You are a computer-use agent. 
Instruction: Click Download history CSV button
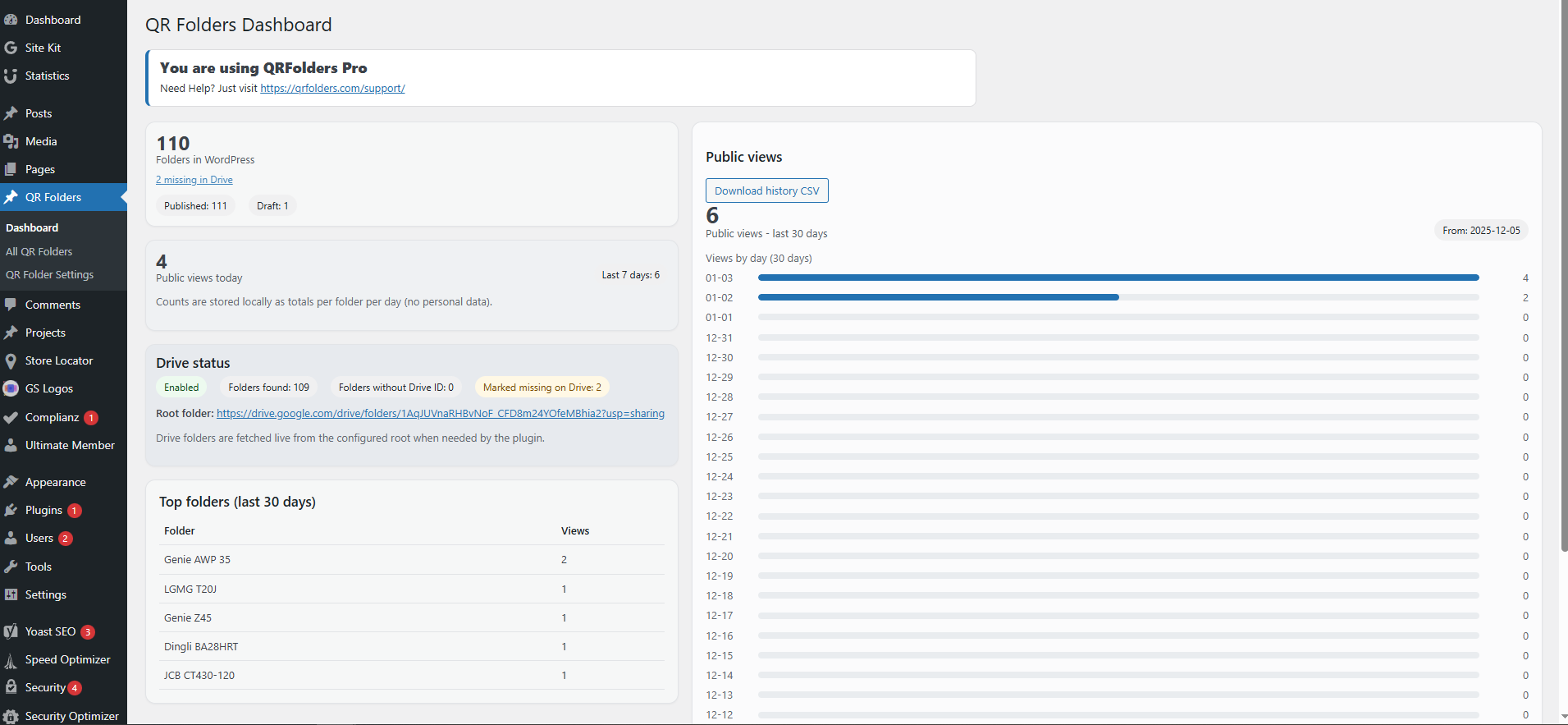[766, 190]
